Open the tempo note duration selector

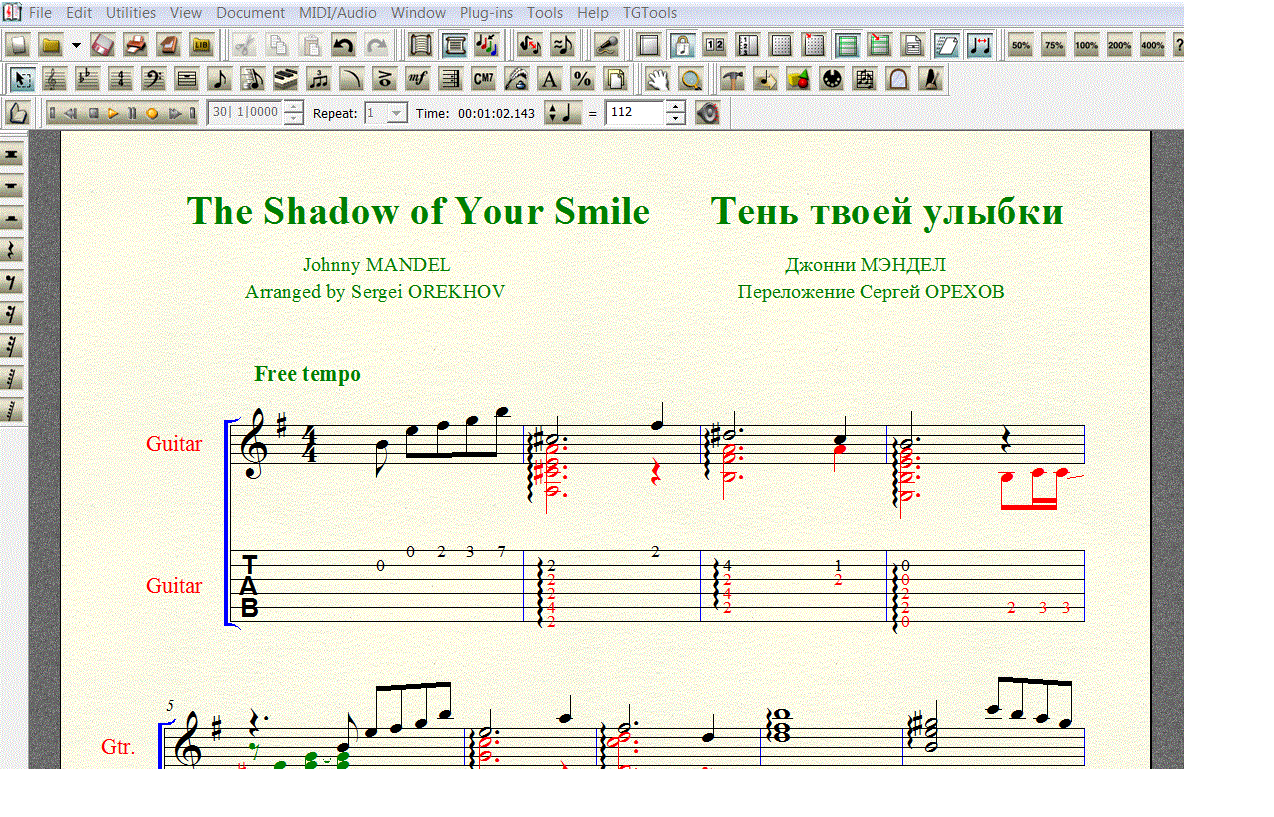click(562, 113)
